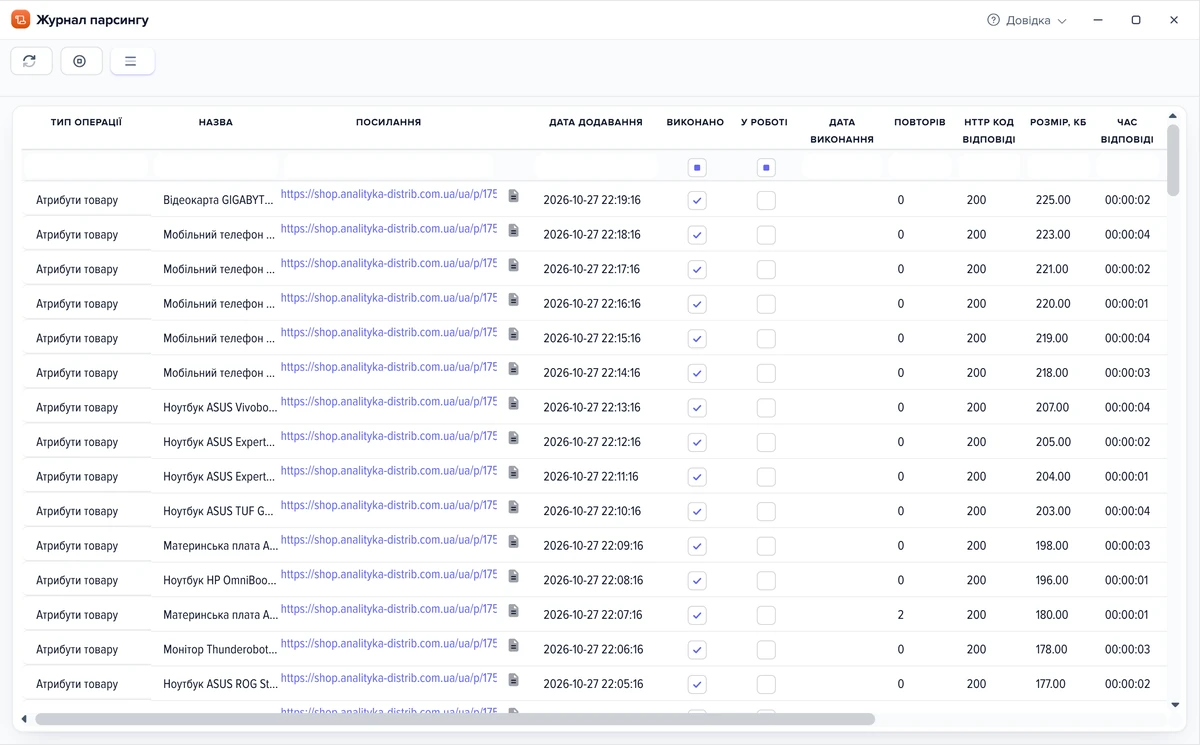Viewport: 1200px width, 745px height.
Task: Click the vertical scrollbar thumb of the table
Action: [x=1173, y=161]
